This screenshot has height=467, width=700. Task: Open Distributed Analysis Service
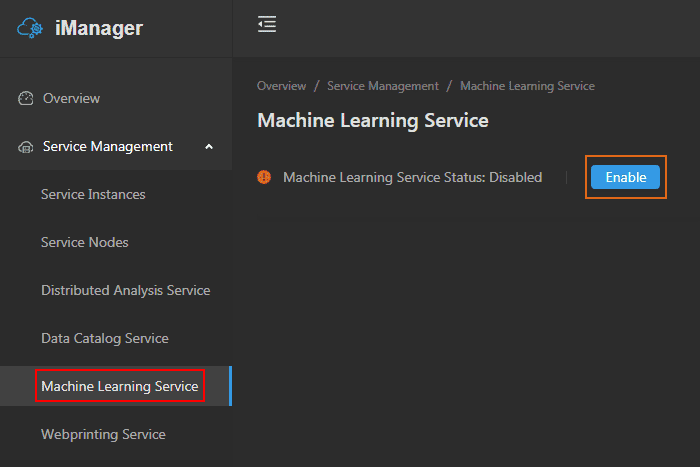coord(126,291)
